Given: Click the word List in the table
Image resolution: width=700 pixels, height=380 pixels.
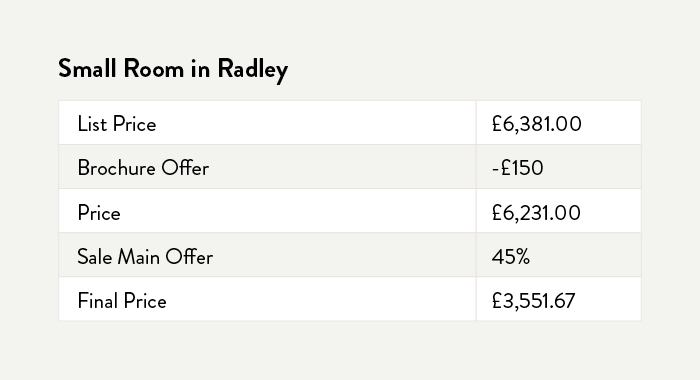Looking at the screenshot, I should (x=92, y=124).
